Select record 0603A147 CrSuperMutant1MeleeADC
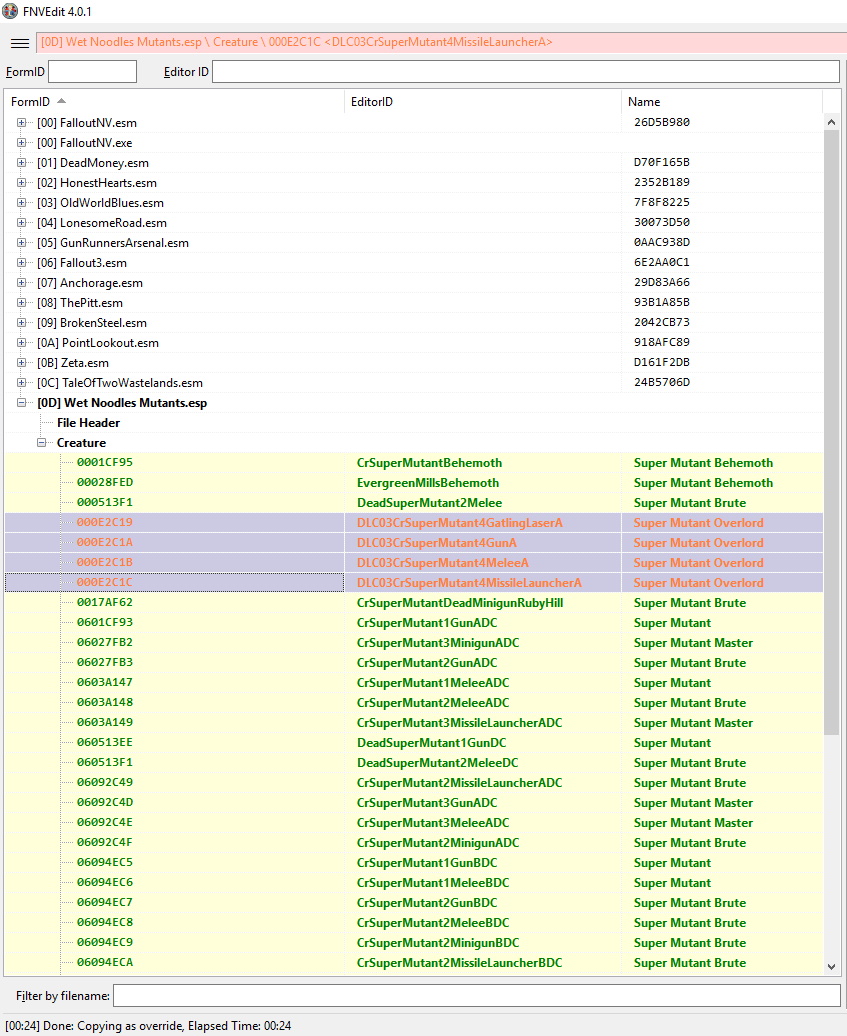Image resolution: width=847 pixels, height=1036 pixels. 414,683
